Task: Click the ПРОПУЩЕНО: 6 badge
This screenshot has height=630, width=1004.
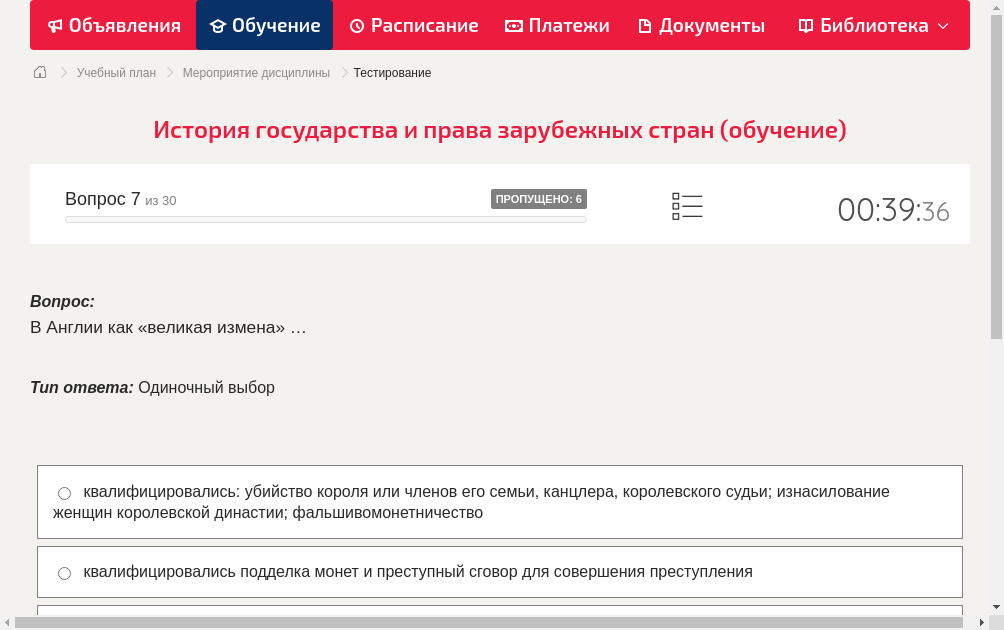Action: pyautogui.click(x=538, y=199)
